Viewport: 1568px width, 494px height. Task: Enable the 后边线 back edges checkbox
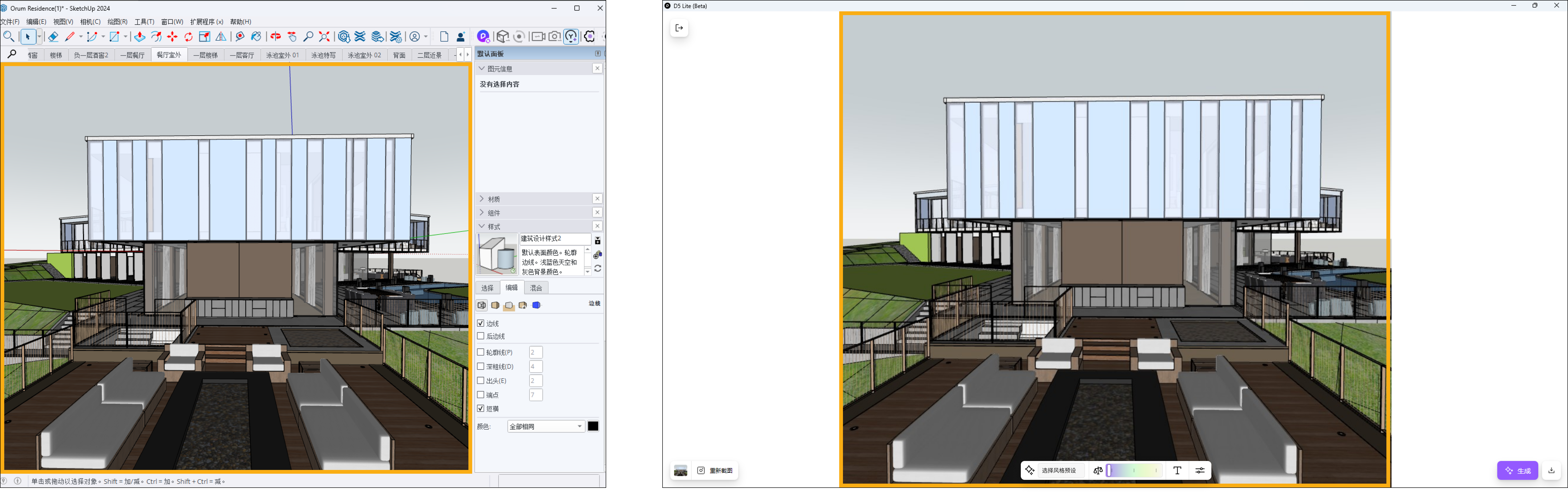(x=481, y=336)
